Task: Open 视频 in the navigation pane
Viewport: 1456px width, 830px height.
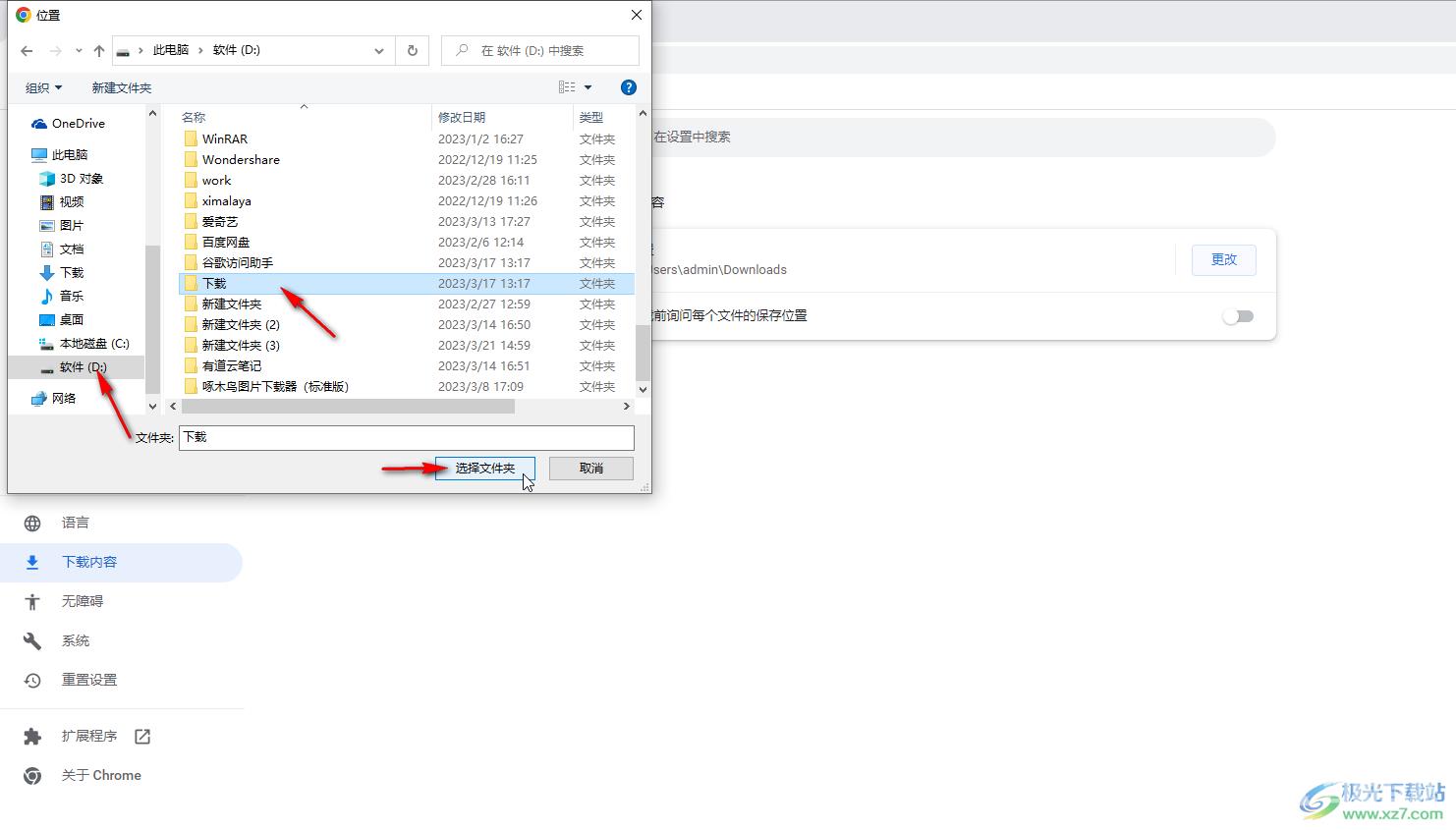Action: click(x=62, y=202)
